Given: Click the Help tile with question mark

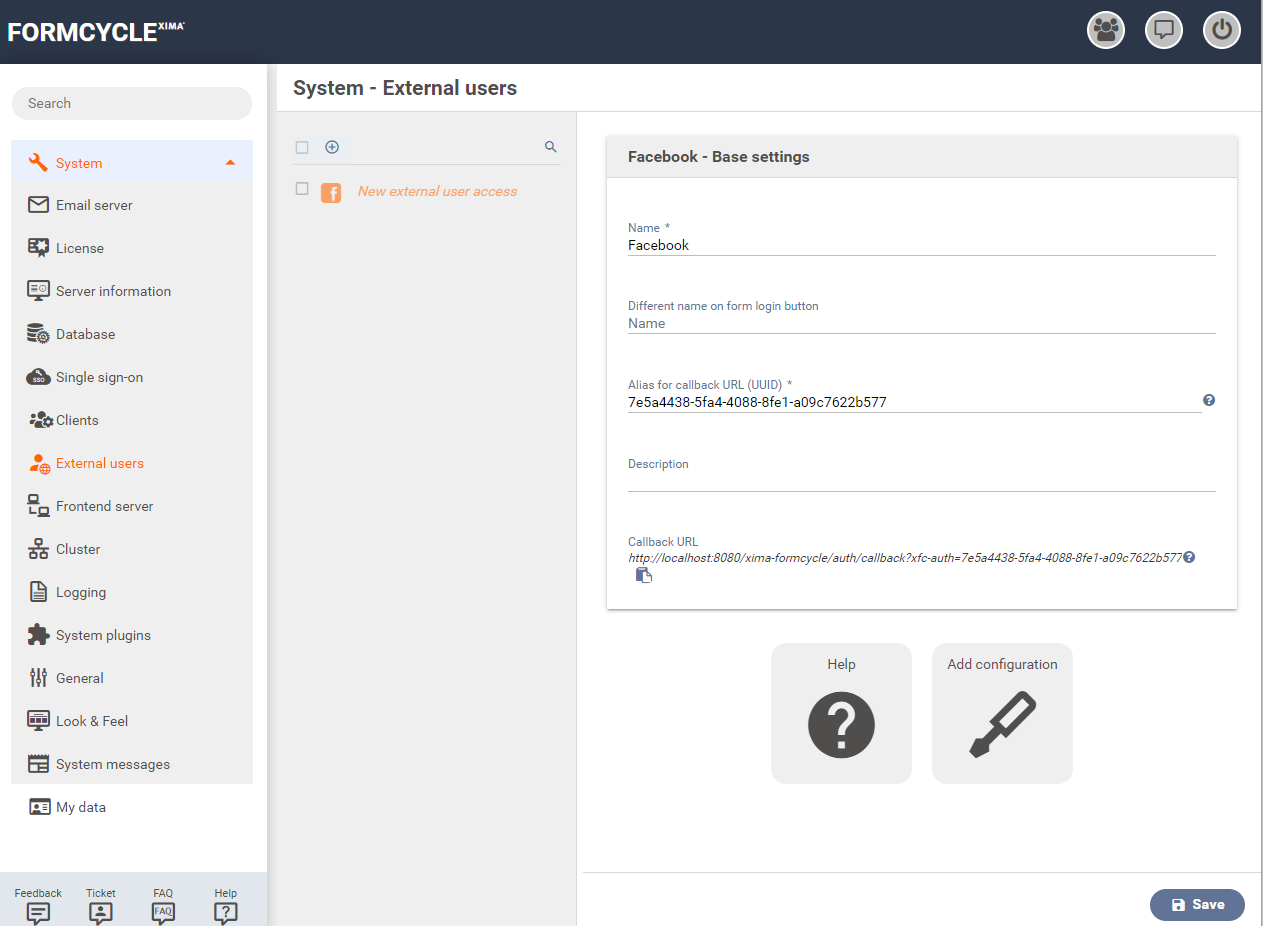Looking at the screenshot, I should (x=841, y=713).
